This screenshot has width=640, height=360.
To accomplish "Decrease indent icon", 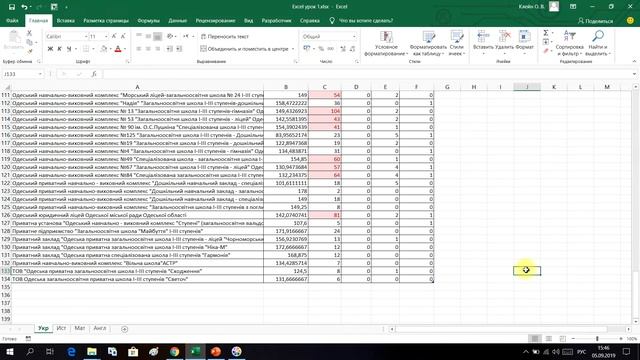I will [169, 49].
